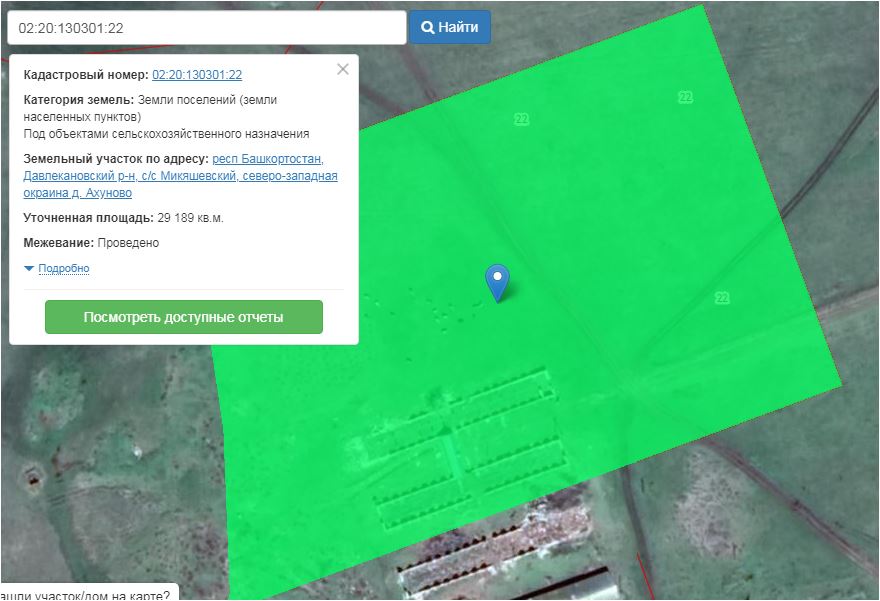The width and height of the screenshot is (880, 601).
Task: Click the magnifier icon in the Найти button
Action: point(427,28)
